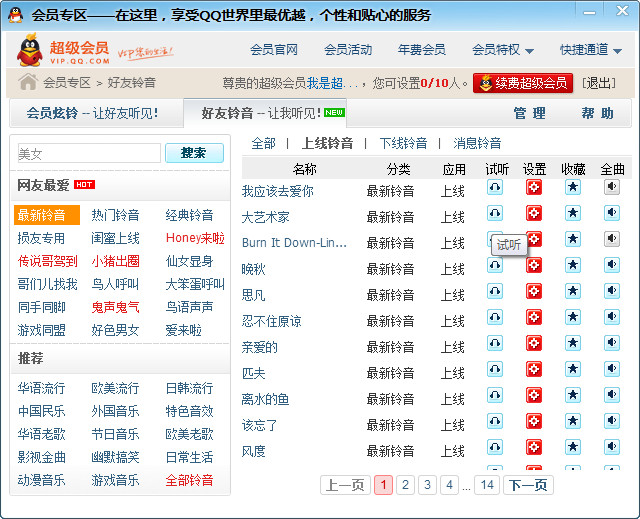Focus the ringtone search input field
This screenshot has width=640, height=519.
(x=89, y=153)
